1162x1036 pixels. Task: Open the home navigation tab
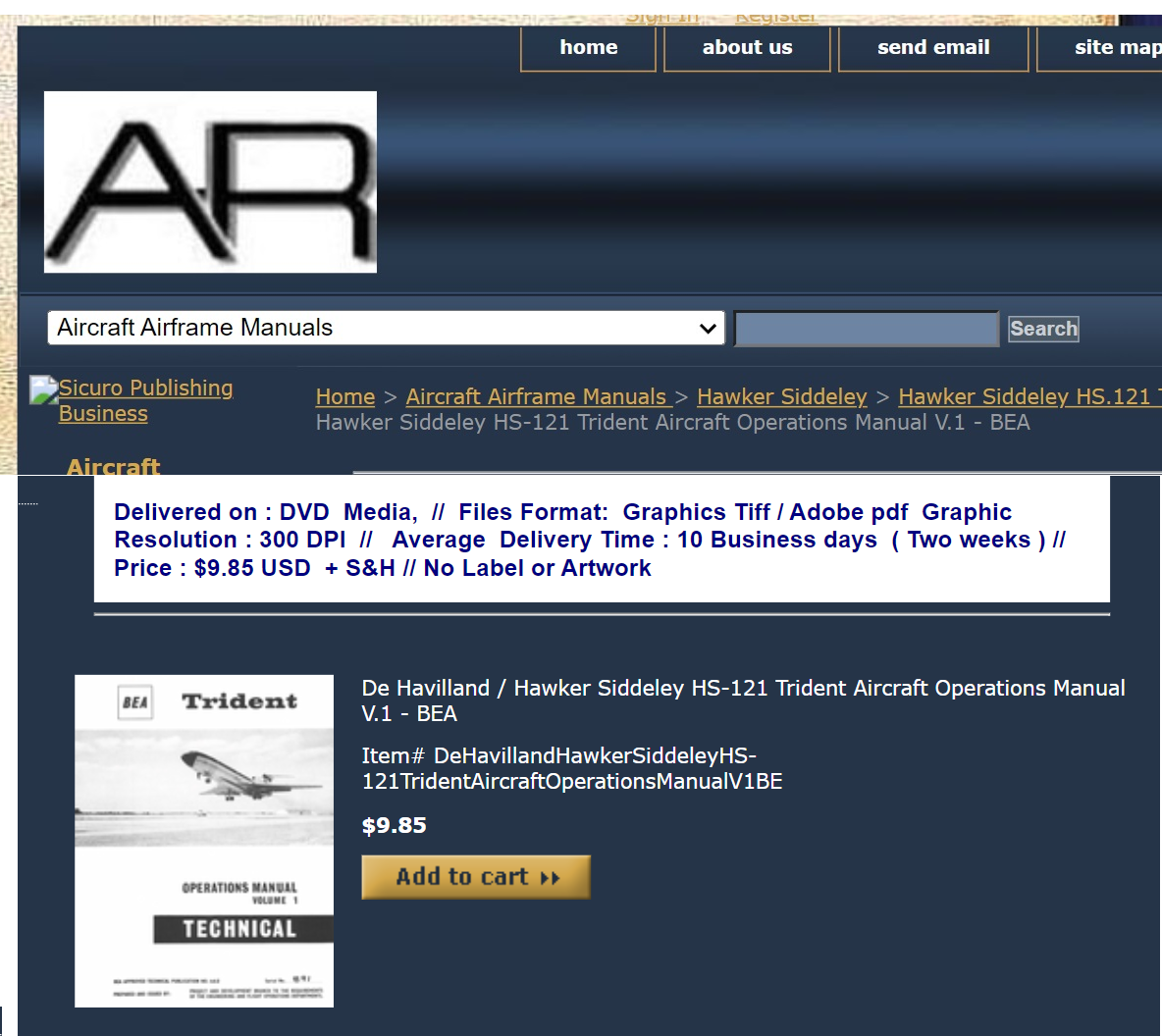(x=589, y=48)
